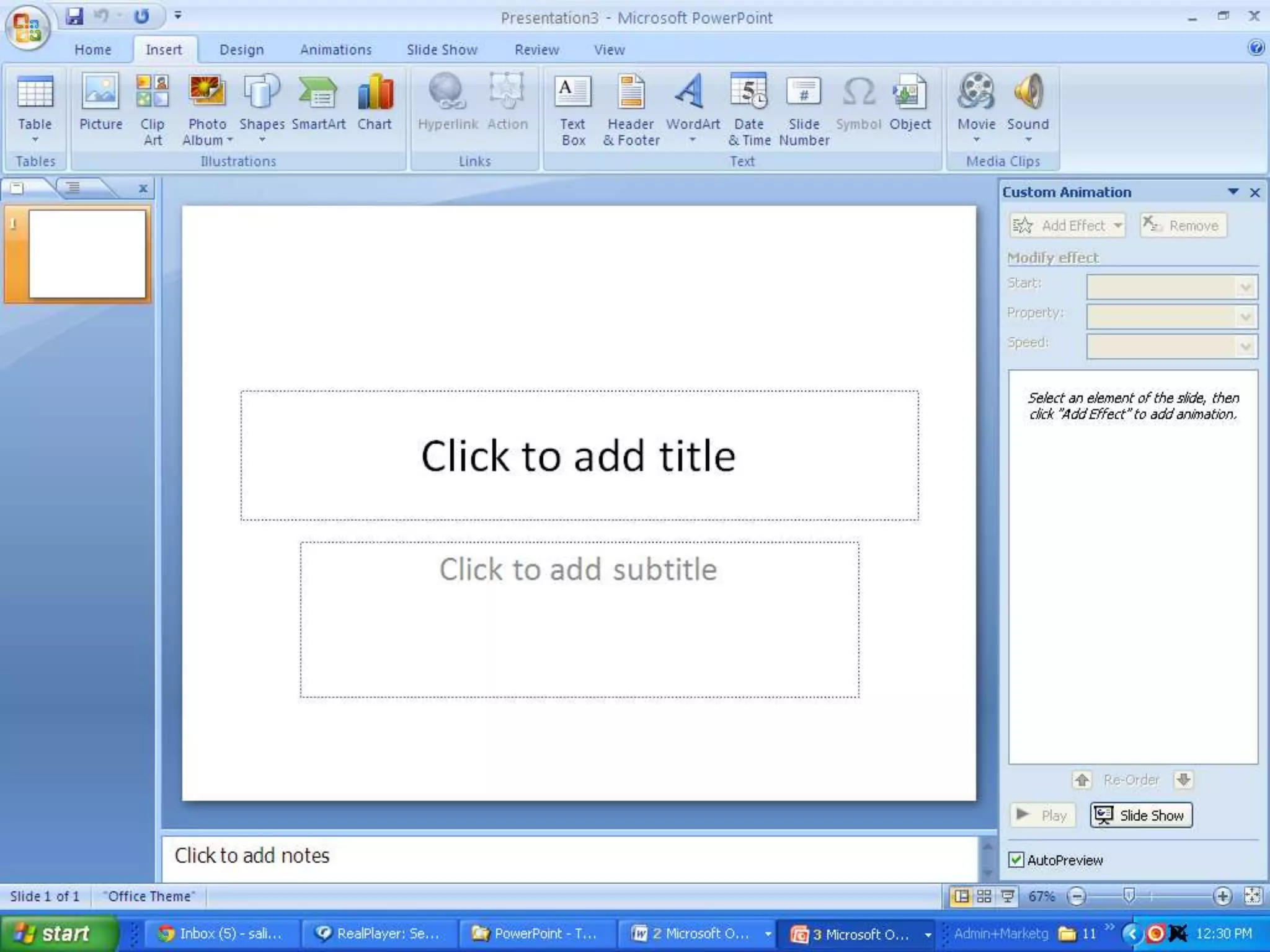Switch to Outline tab in pane
The height and width of the screenshot is (952, 1270).
pos(73,188)
